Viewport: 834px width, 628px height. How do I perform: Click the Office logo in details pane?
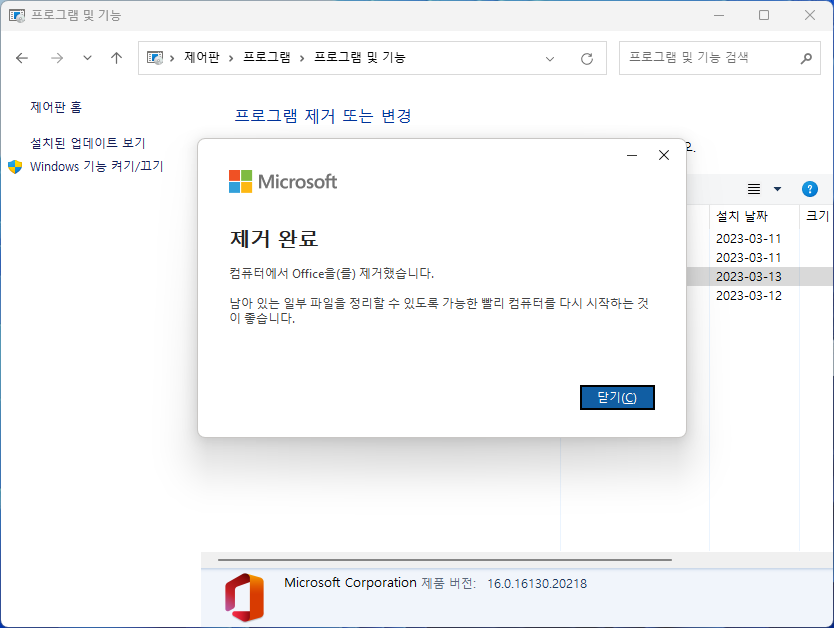point(244,597)
